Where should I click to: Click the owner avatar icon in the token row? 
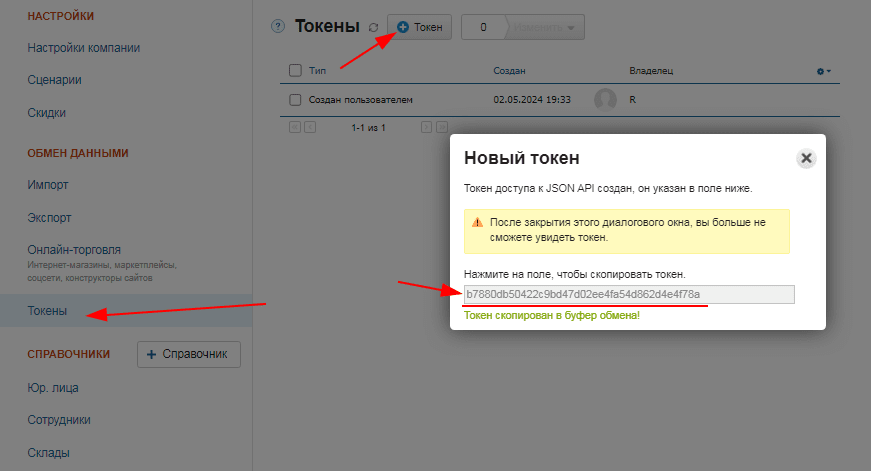pyautogui.click(x=605, y=100)
